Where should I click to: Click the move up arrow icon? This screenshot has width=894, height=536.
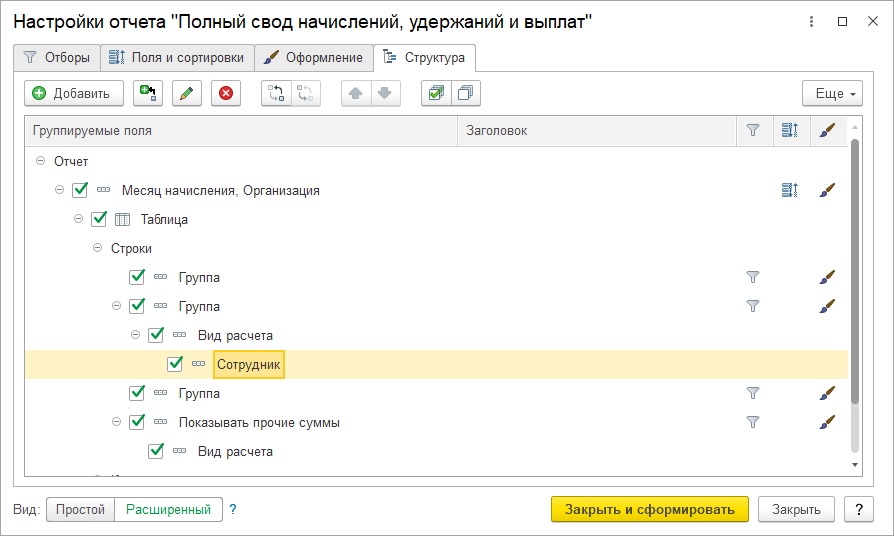click(356, 93)
